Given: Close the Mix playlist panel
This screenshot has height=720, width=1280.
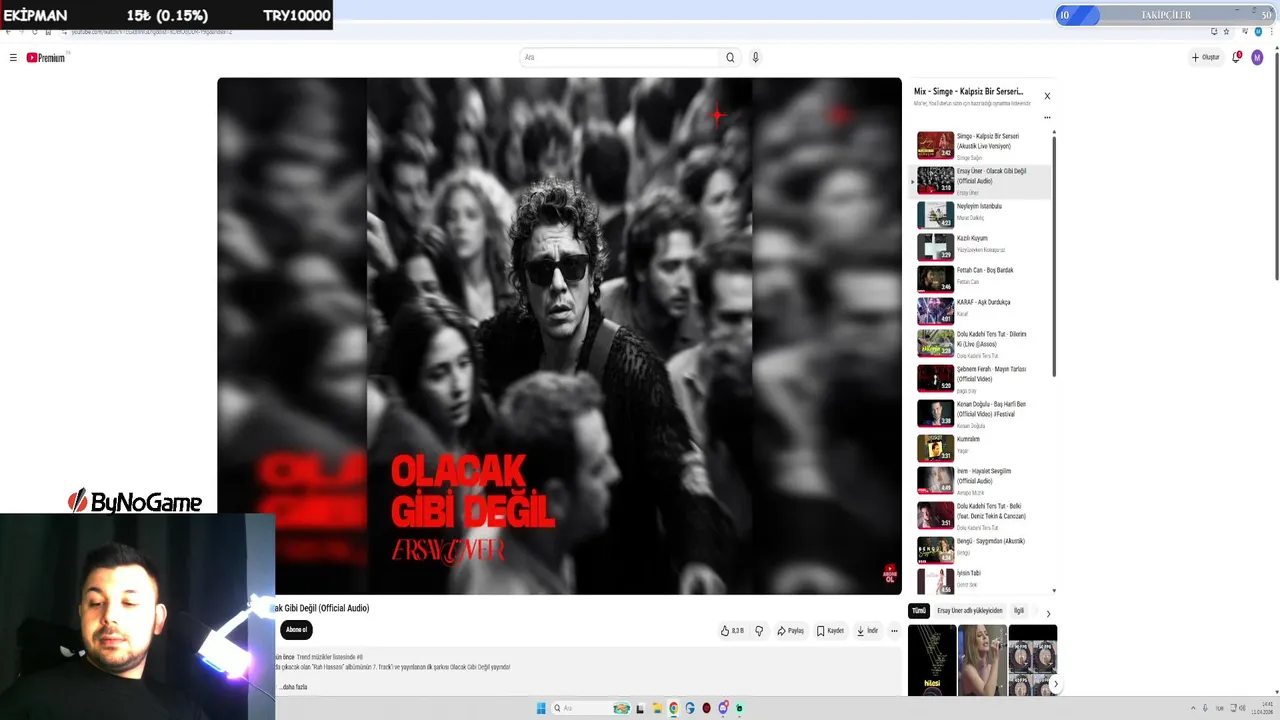Looking at the screenshot, I should coord(1047,96).
